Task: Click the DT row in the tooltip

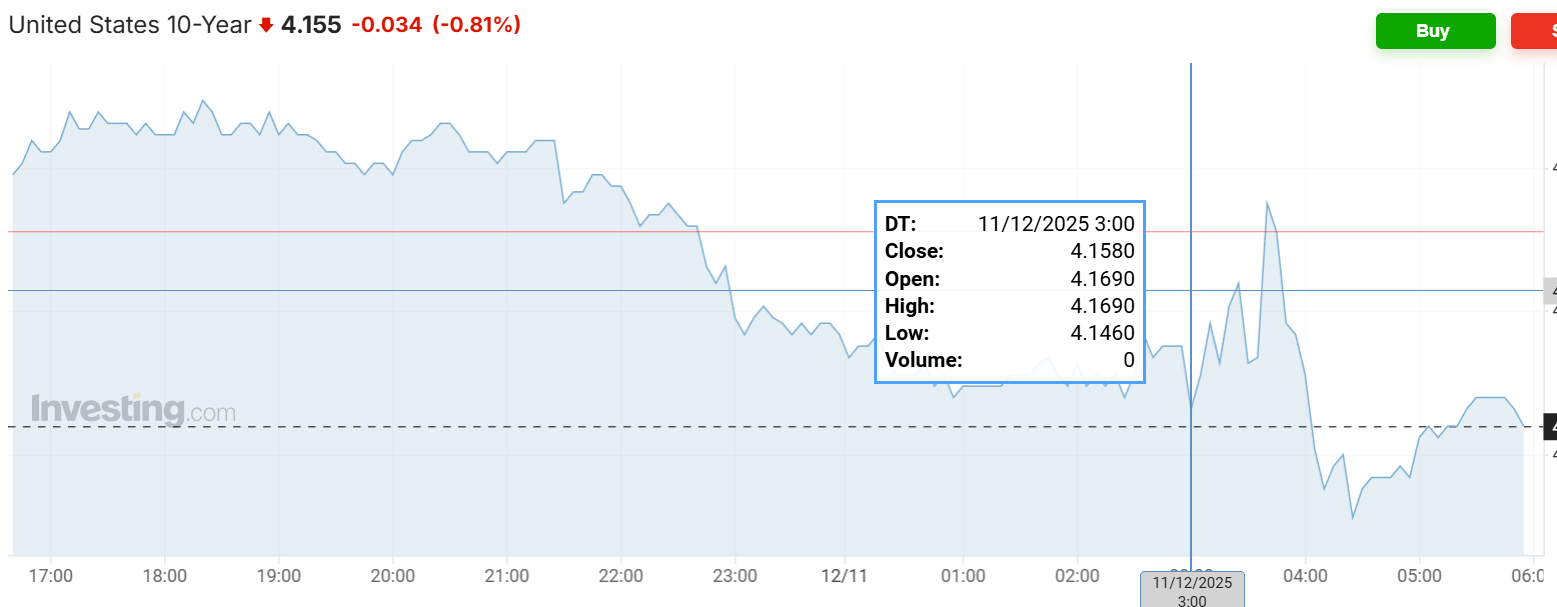Action: pos(1010,223)
